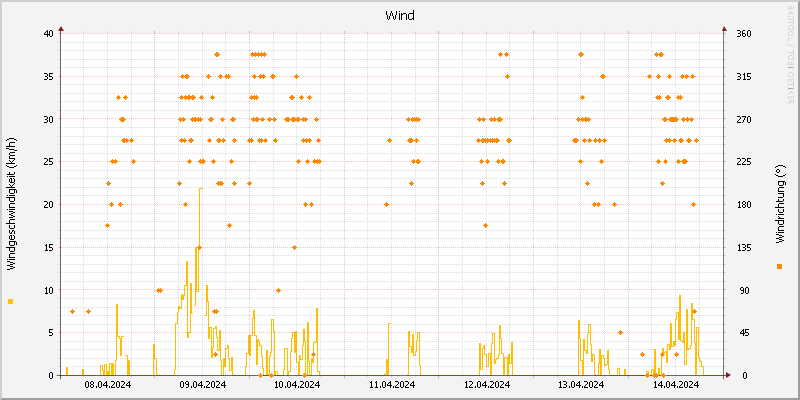The height and width of the screenshot is (400, 800).
Task: Click the date label 10.04.2024
Action: click(297, 385)
